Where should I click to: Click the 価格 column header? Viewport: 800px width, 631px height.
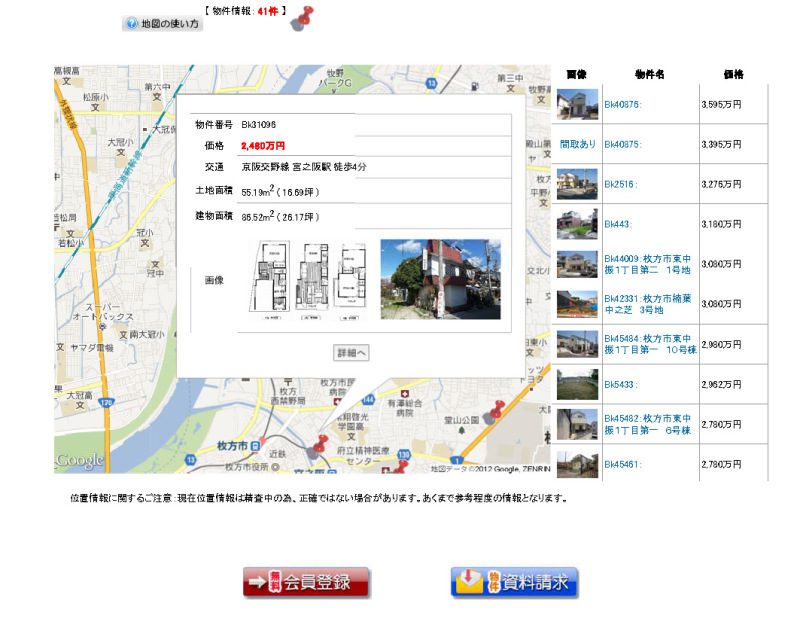tap(733, 74)
